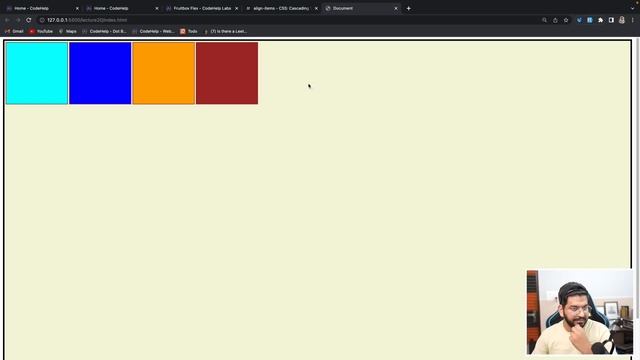Click the browser Forward arrow
Image resolution: width=640 pixels, height=360 pixels.
[18, 20]
